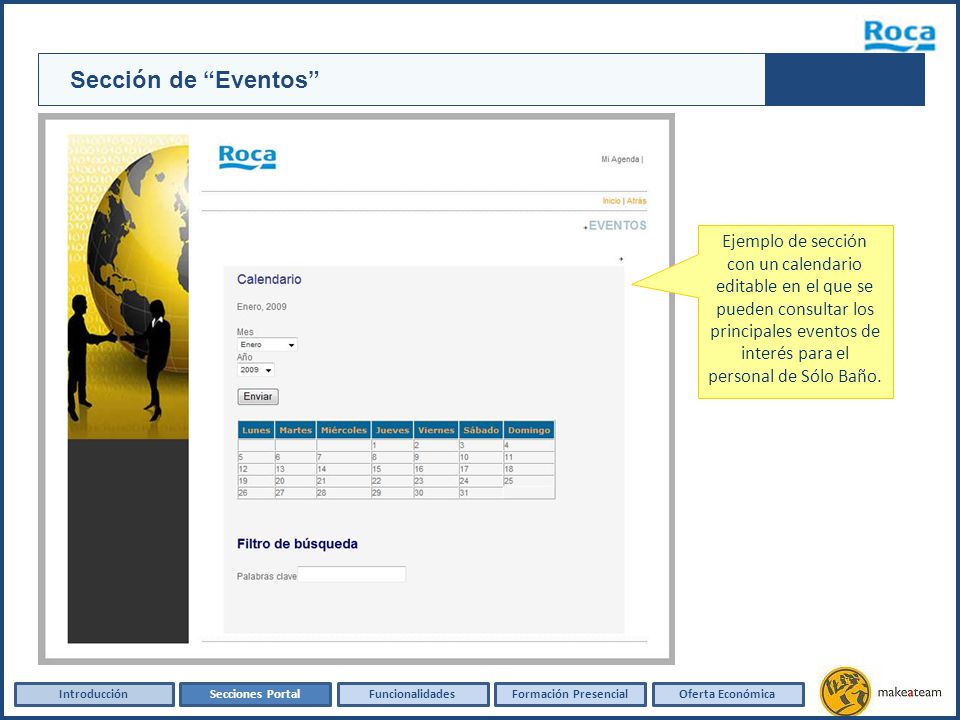
Task: Click the Martes column header
Action: pos(296,430)
